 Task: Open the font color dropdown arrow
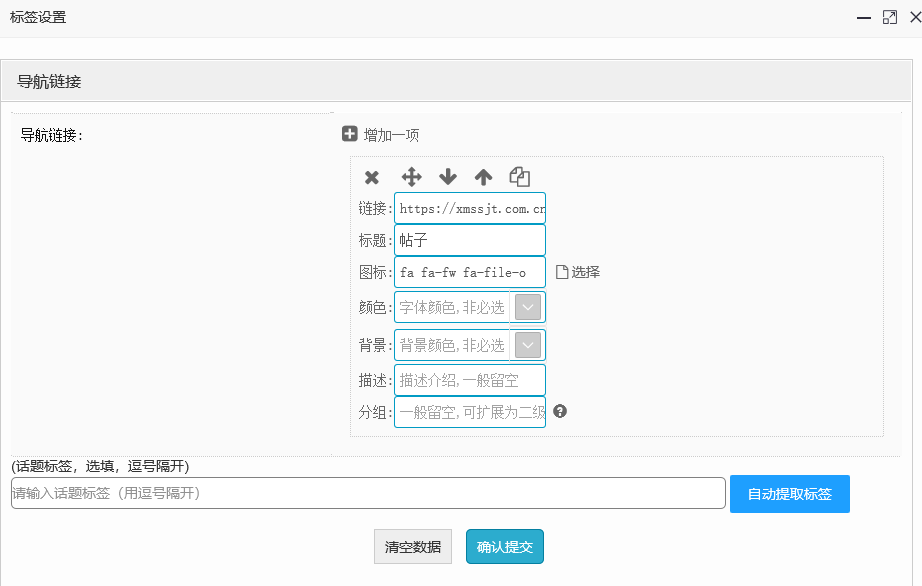(528, 307)
